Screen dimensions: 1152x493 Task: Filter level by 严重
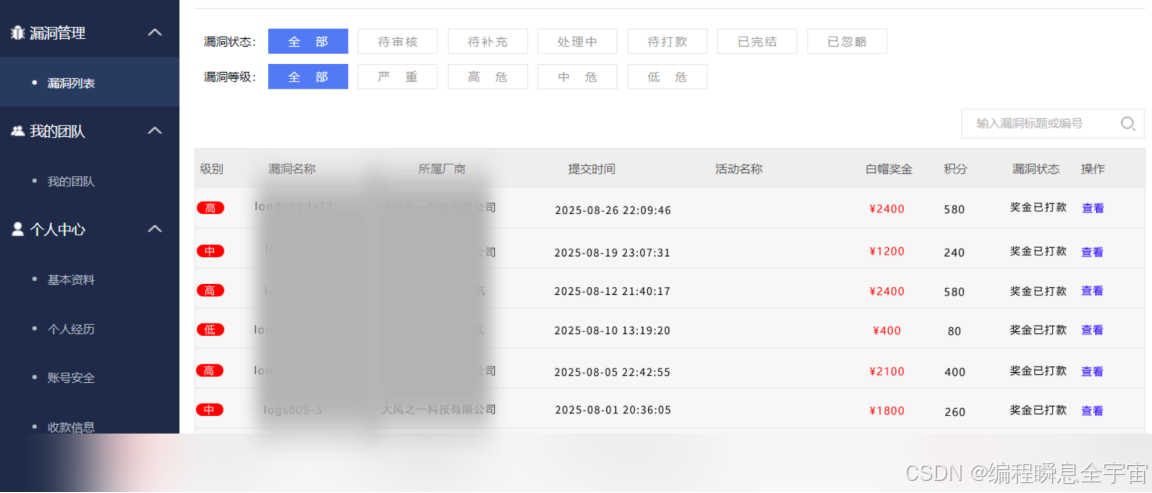(x=397, y=77)
